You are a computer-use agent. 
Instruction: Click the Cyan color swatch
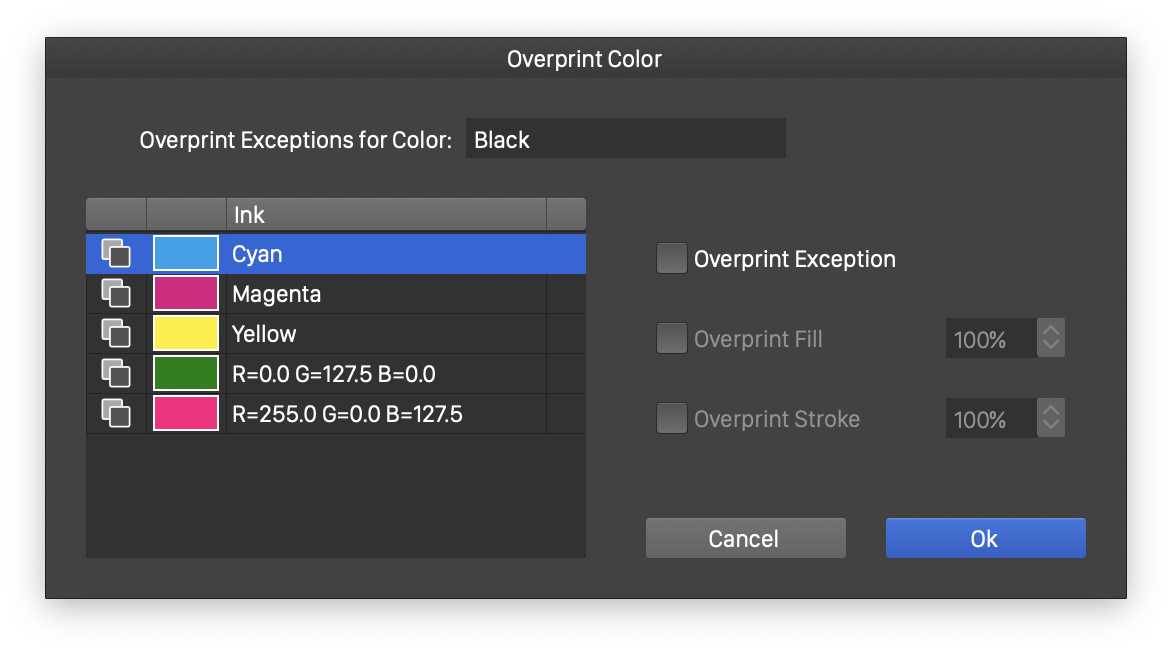pos(186,254)
